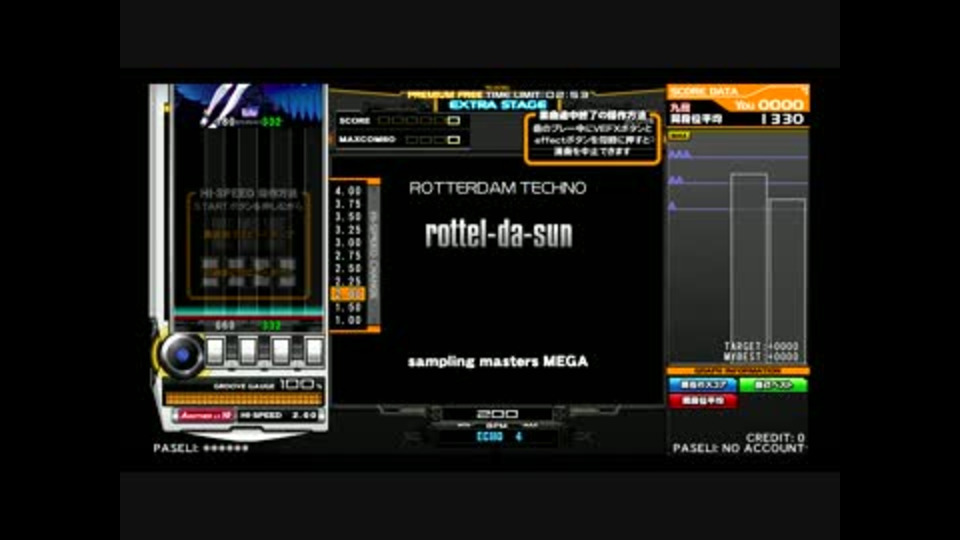Click the orange groove gauge bar

tap(244, 399)
